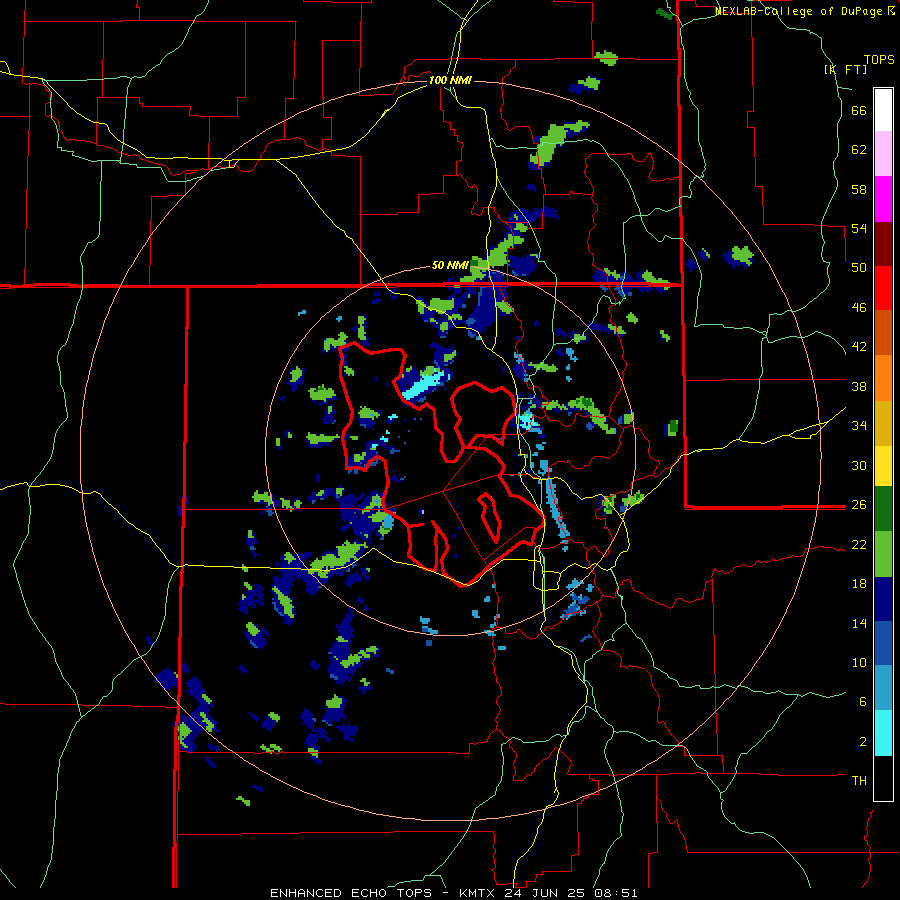Click the light pink legend swatch
This screenshot has width=900, height=900.
[883, 153]
